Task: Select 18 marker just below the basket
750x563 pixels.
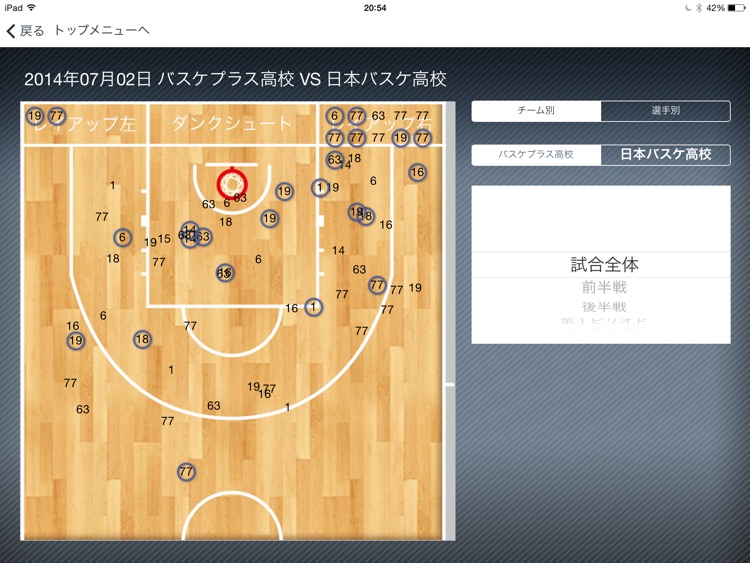Action: pyautogui.click(x=226, y=222)
